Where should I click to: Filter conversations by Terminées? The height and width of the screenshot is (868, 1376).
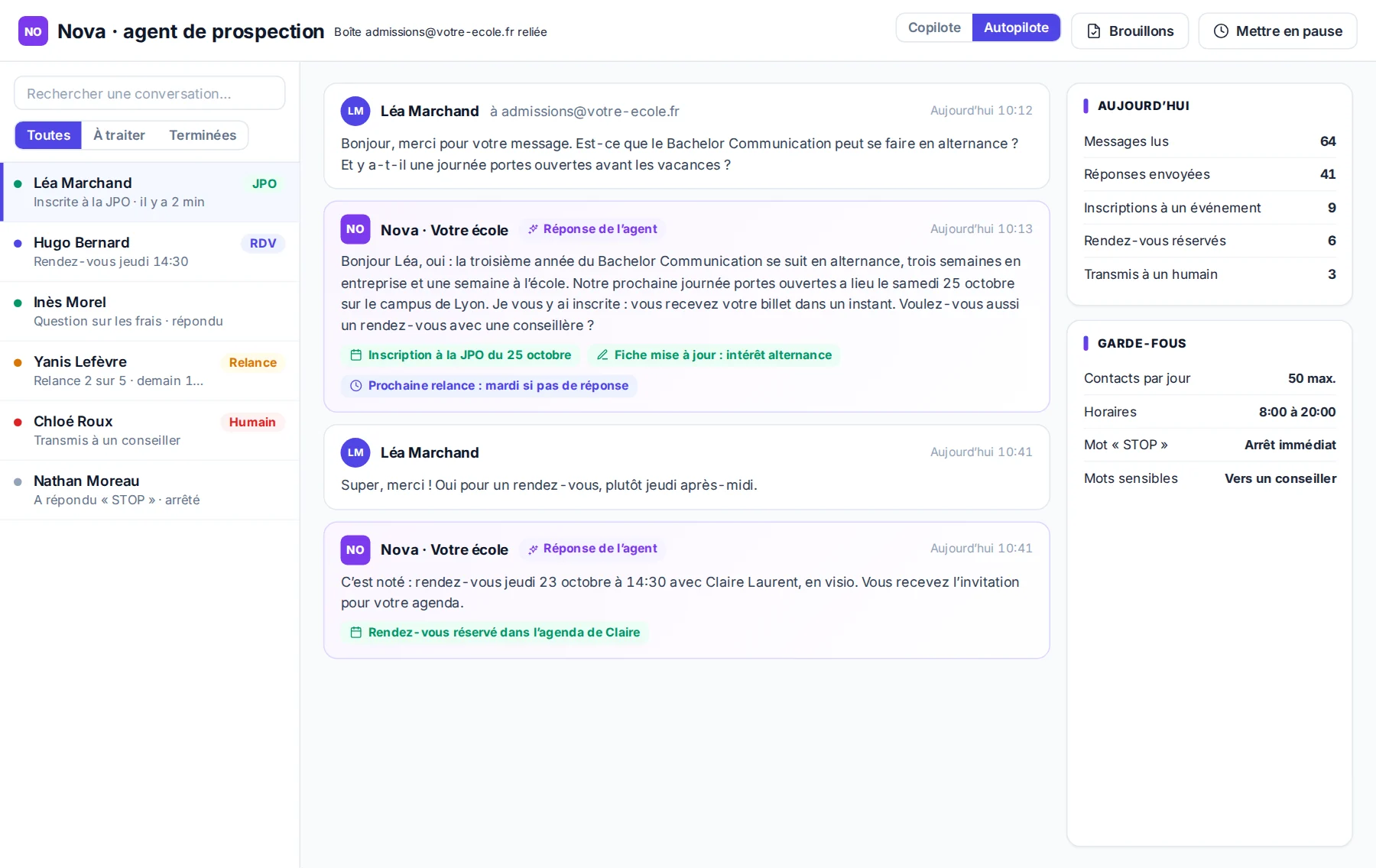[x=203, y=135]
